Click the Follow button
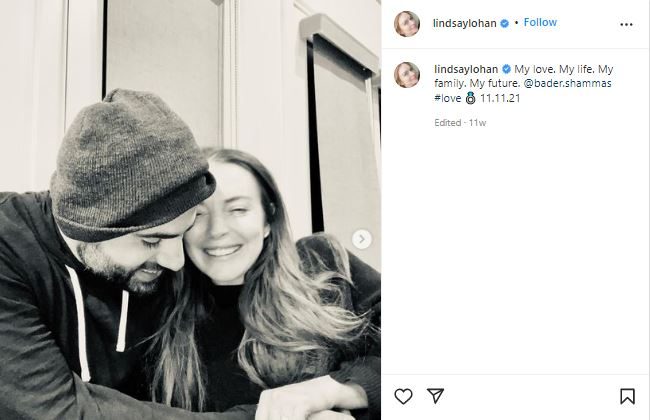The width and height of the screenshot is (650, 420). (540, 22)
